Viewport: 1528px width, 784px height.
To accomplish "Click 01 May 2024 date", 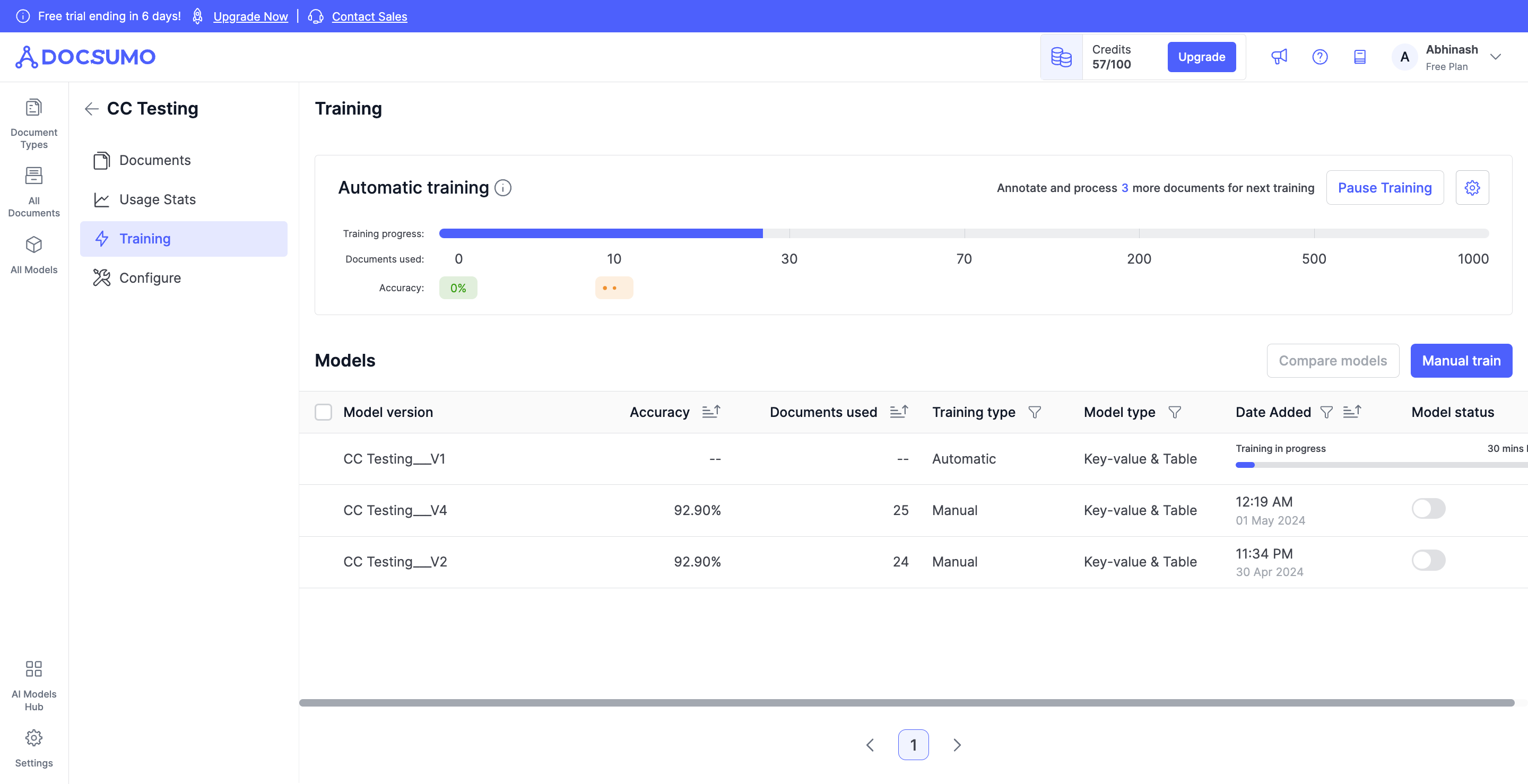I will point(1270,521).
